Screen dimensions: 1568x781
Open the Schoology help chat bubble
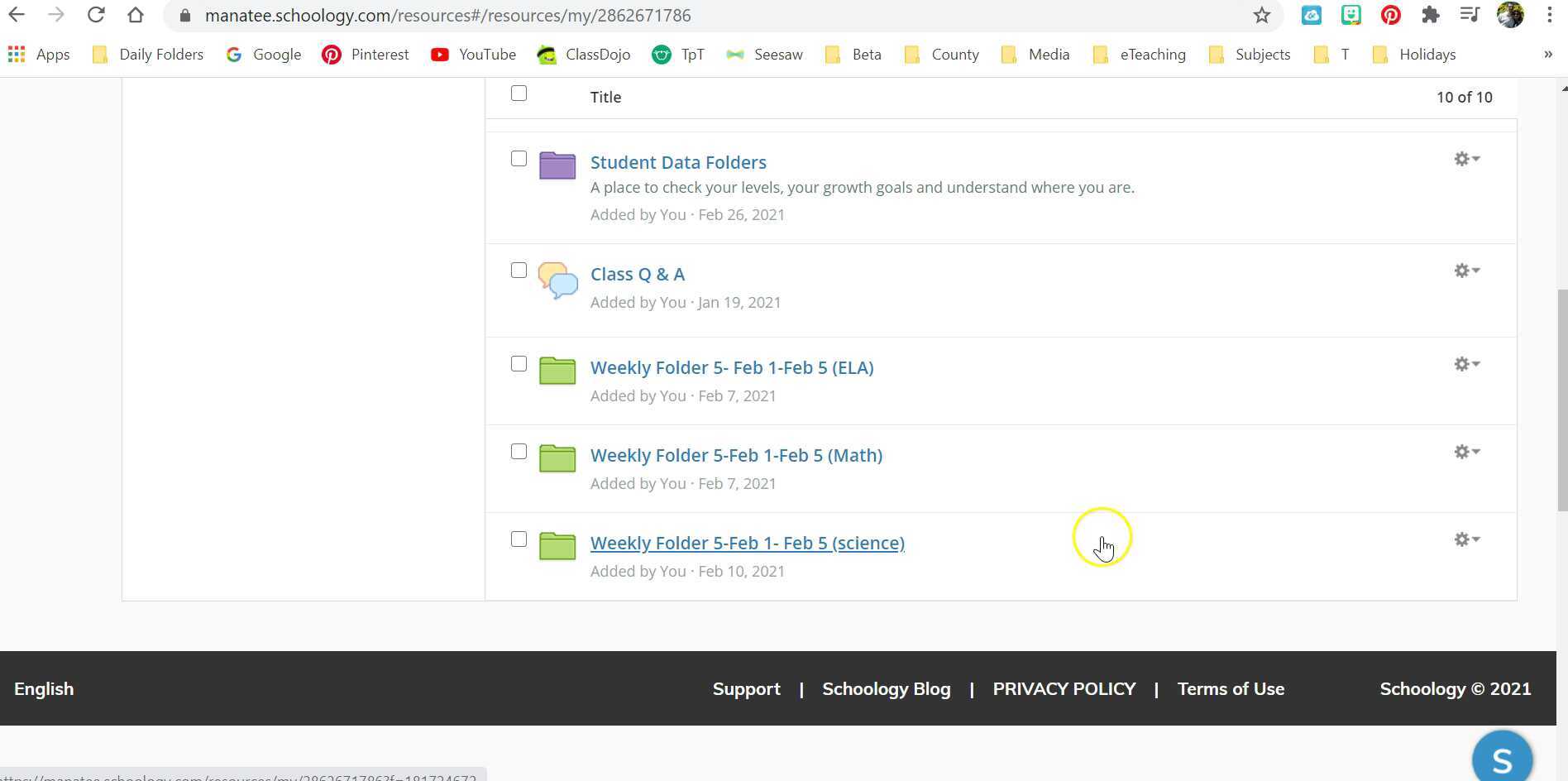pos(1502,757)
